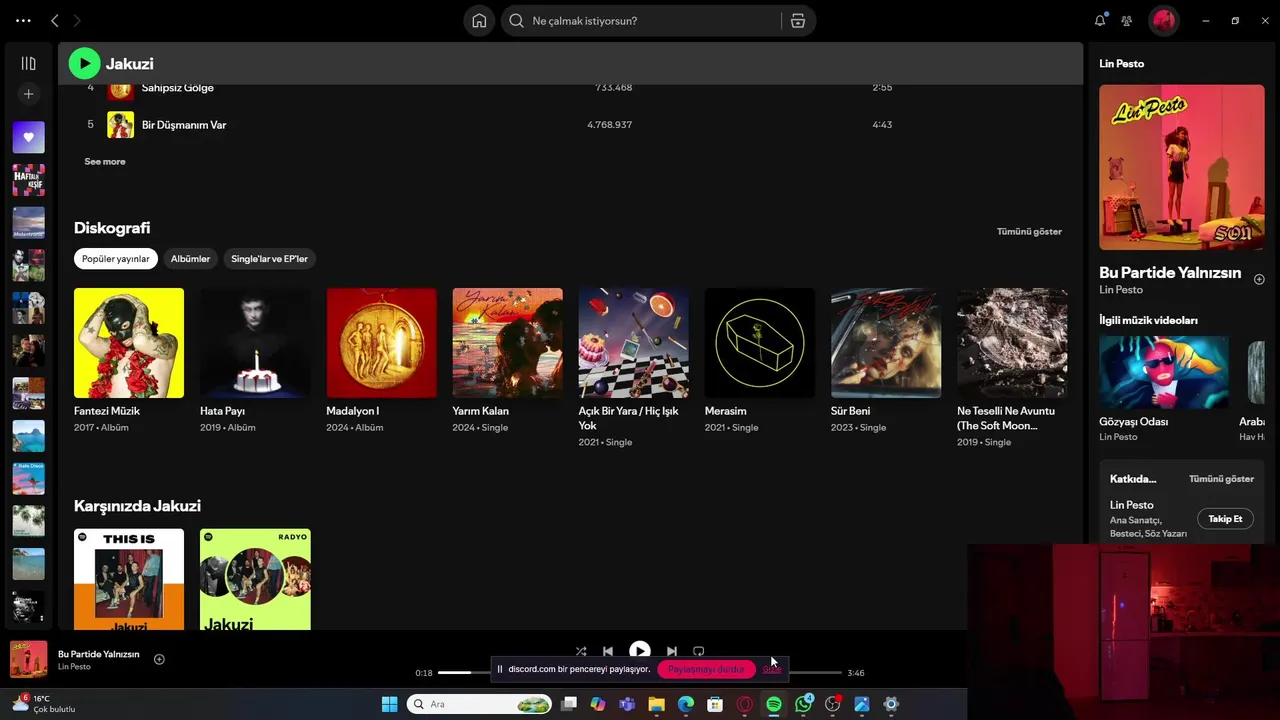Open the Jakuzi Radyo playlist
The width and height of the screenshot is (1280, 720).
click(255, 579)
